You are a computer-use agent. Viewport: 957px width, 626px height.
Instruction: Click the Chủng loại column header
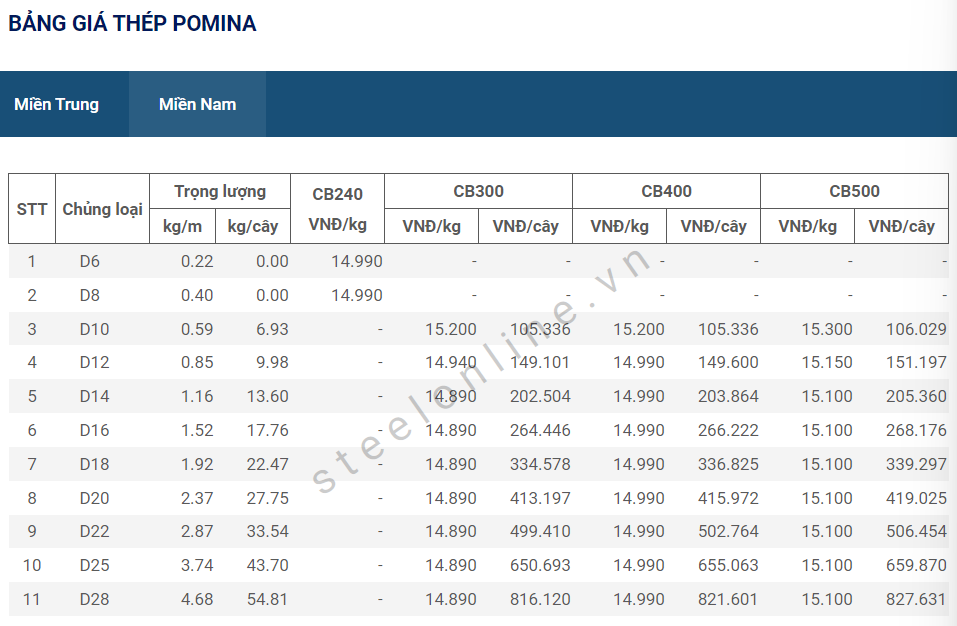point(103,209)
